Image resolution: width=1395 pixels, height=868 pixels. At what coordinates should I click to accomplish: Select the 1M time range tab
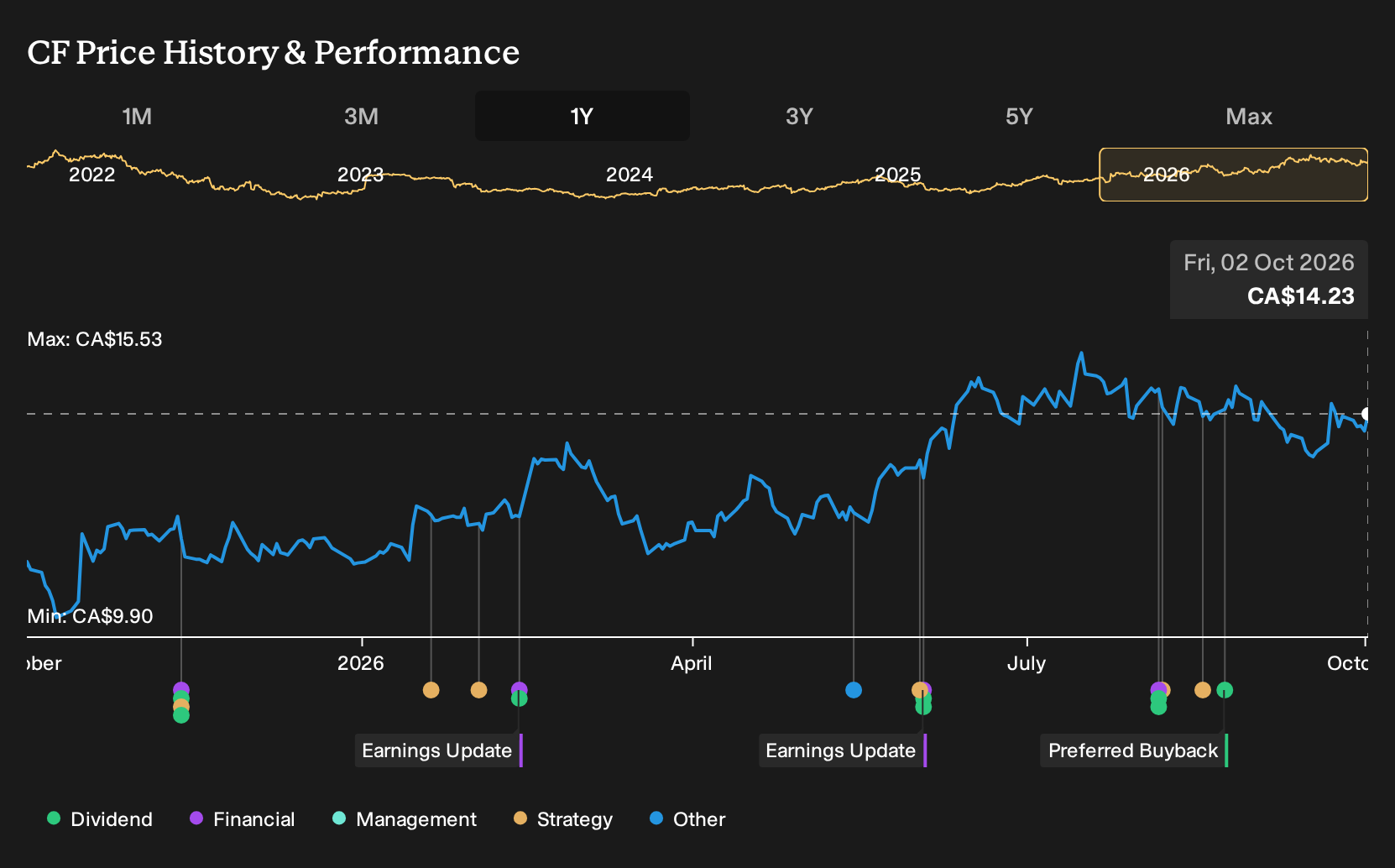(137, 116)
